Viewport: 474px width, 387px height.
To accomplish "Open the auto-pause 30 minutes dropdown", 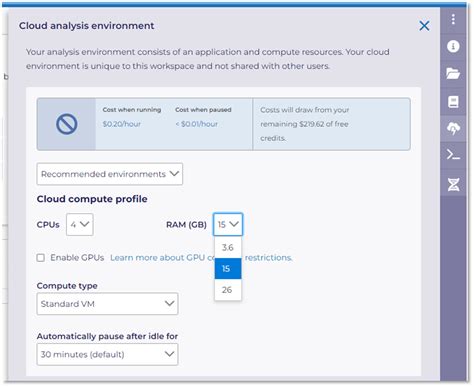I will coord(107,354).
